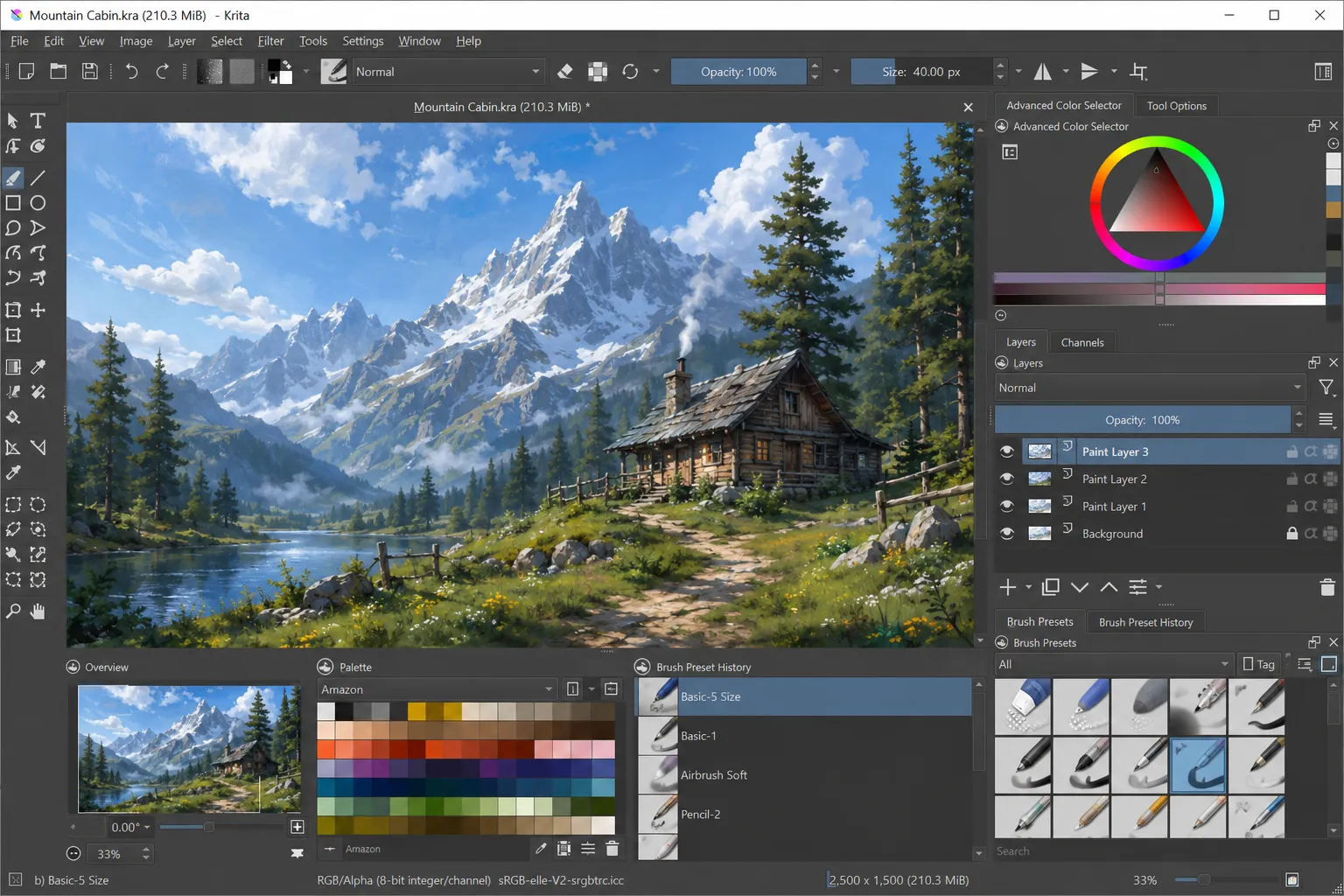Unlock the Background layer lock icon

pyautogui.click(x=1291, y=534)
